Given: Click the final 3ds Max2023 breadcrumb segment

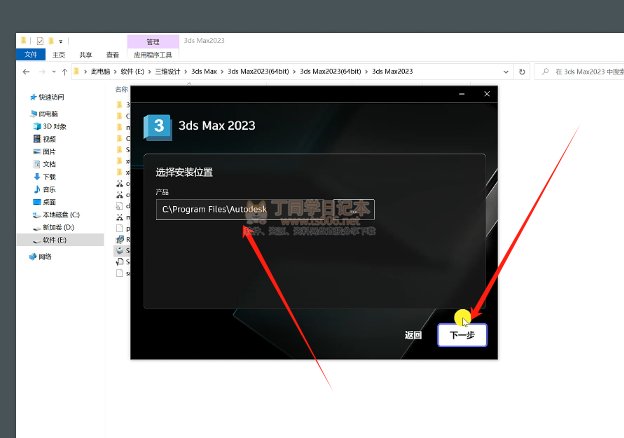Looking at the screenshot, I should pos(392,72).
